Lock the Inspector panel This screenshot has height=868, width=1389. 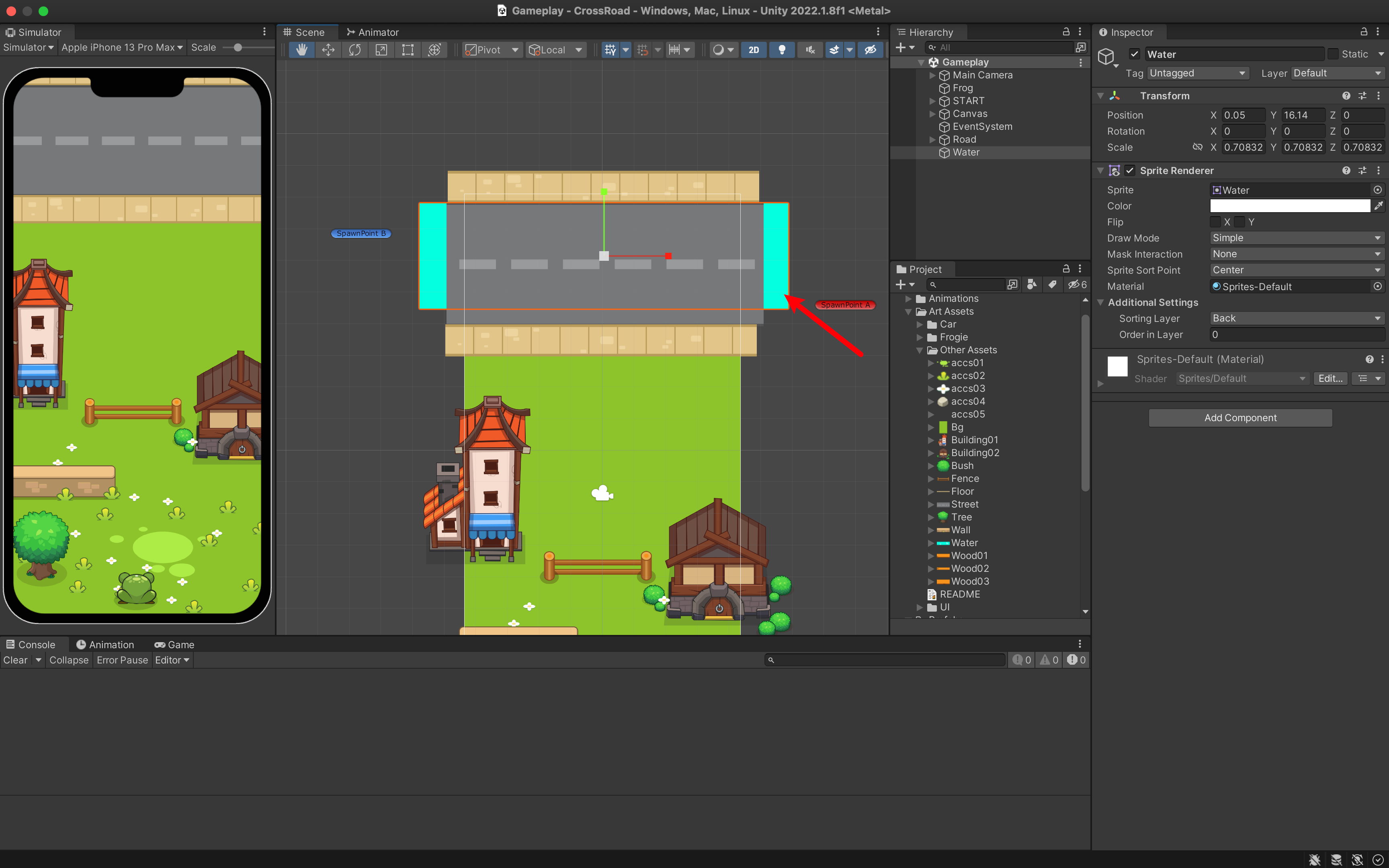tap(1364, 32)
